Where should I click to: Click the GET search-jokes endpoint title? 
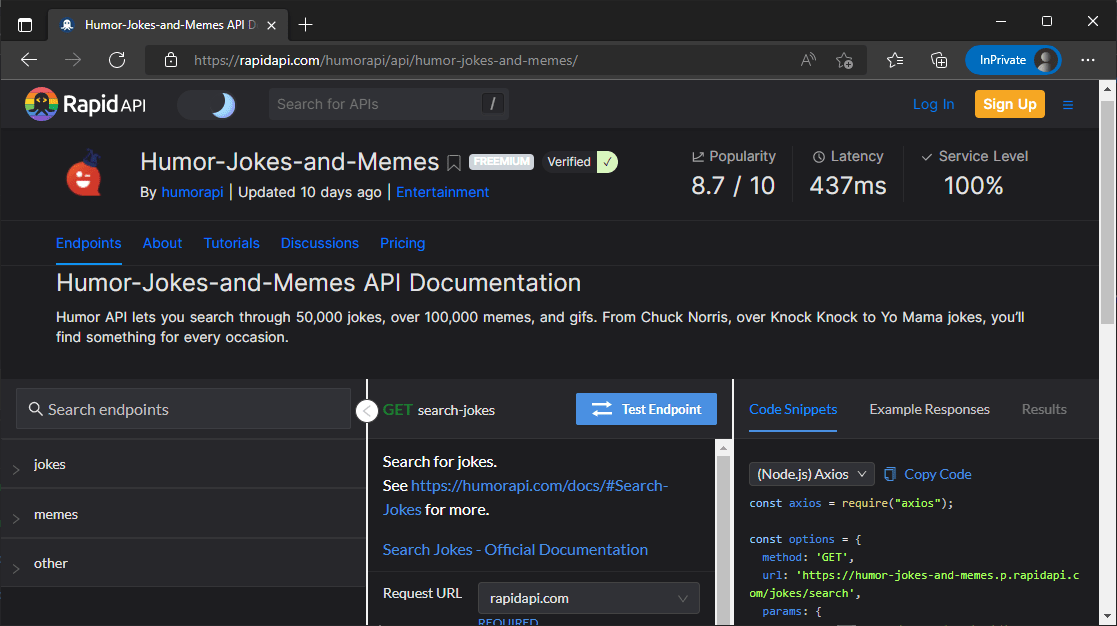click(439, 410)
